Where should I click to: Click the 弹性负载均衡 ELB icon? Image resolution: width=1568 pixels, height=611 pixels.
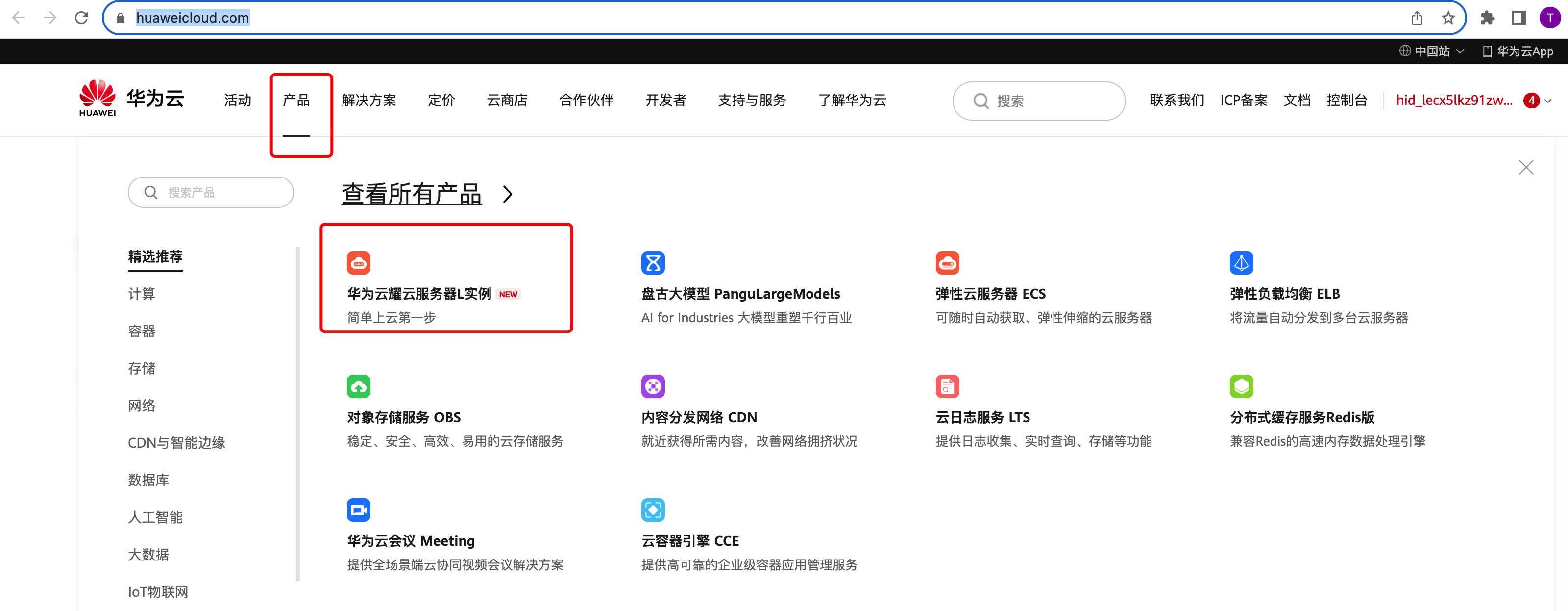(x=1241, y=263)
